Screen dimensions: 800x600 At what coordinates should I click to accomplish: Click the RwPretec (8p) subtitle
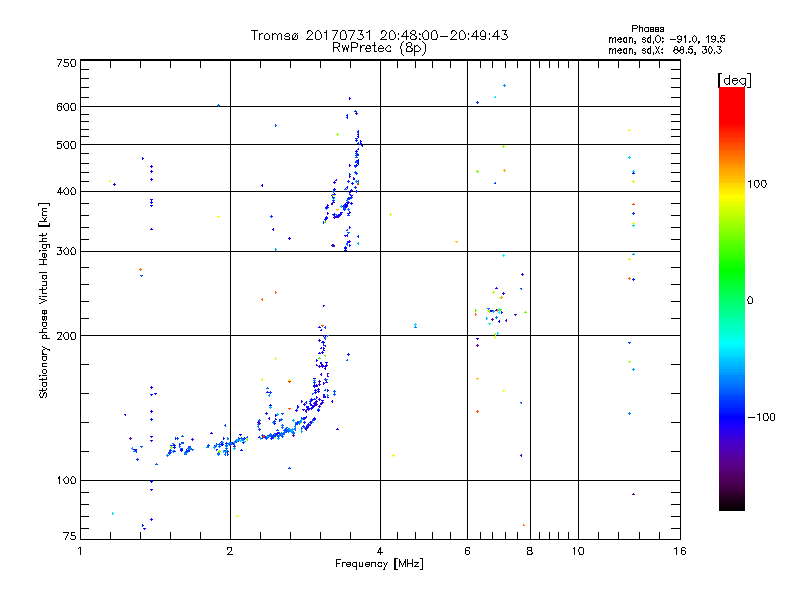pyautogui.click(x=379, y=48)
